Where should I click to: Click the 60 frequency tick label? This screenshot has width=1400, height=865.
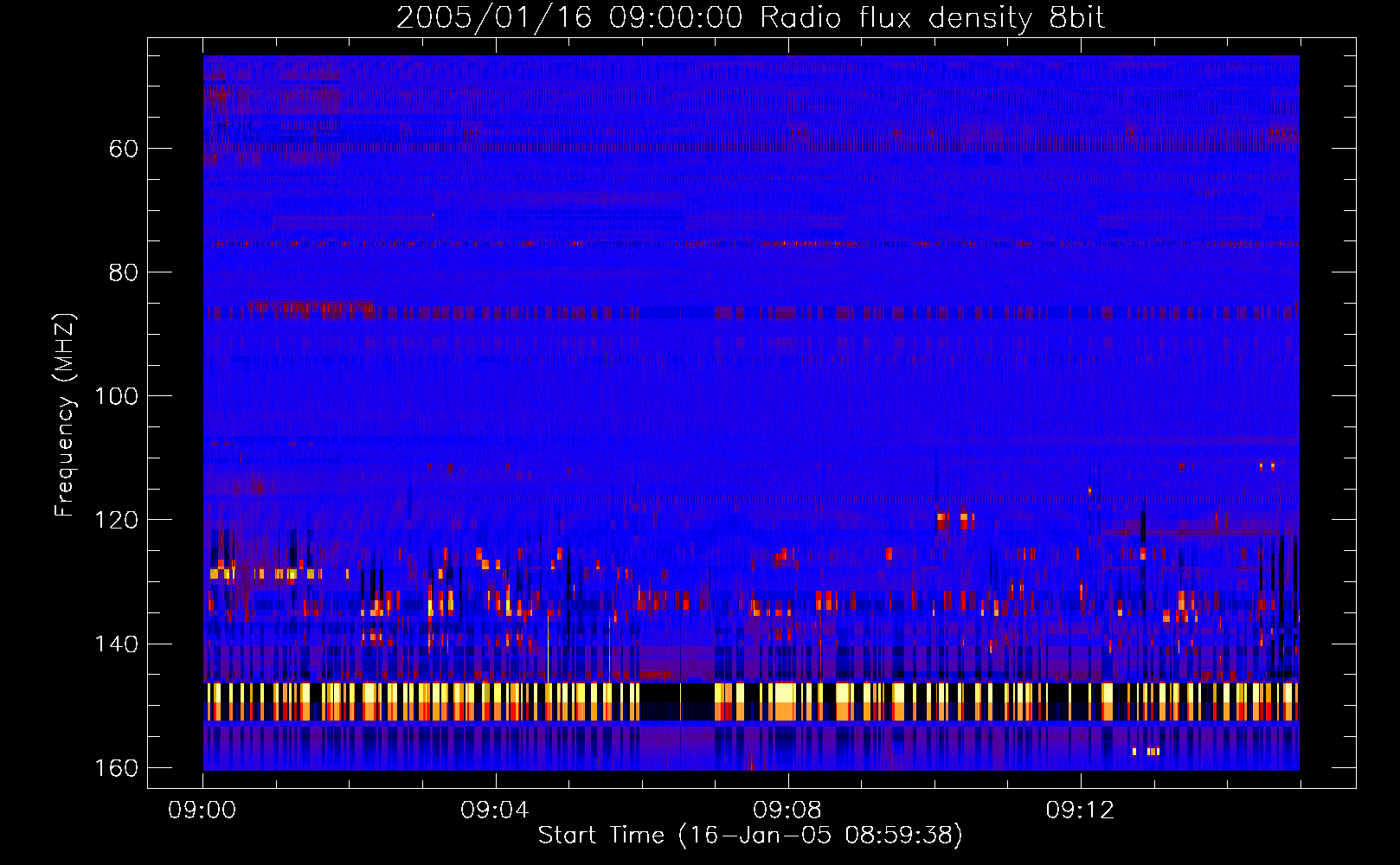coord(124,149)
